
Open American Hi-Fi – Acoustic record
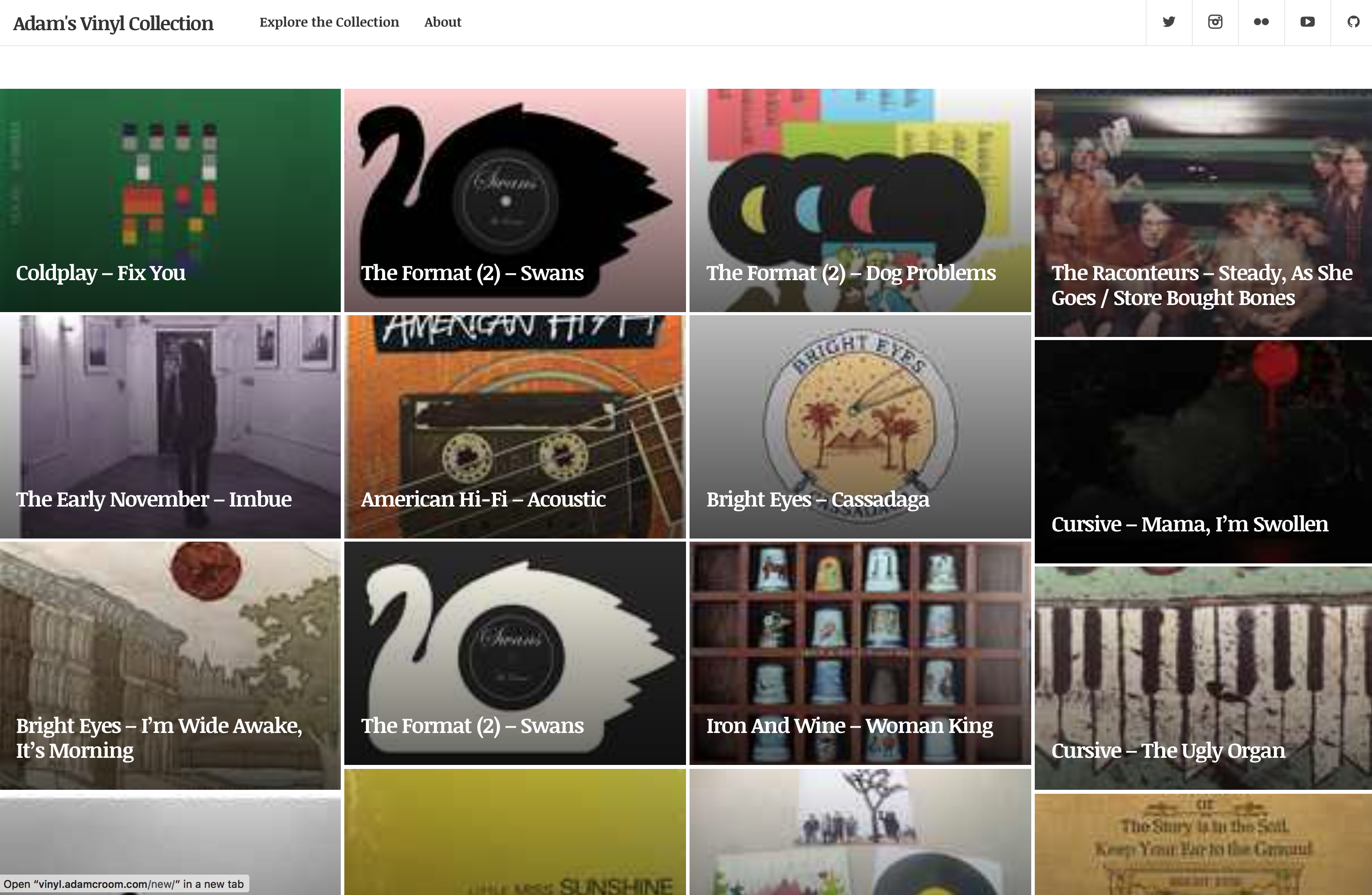pos(515,427)
